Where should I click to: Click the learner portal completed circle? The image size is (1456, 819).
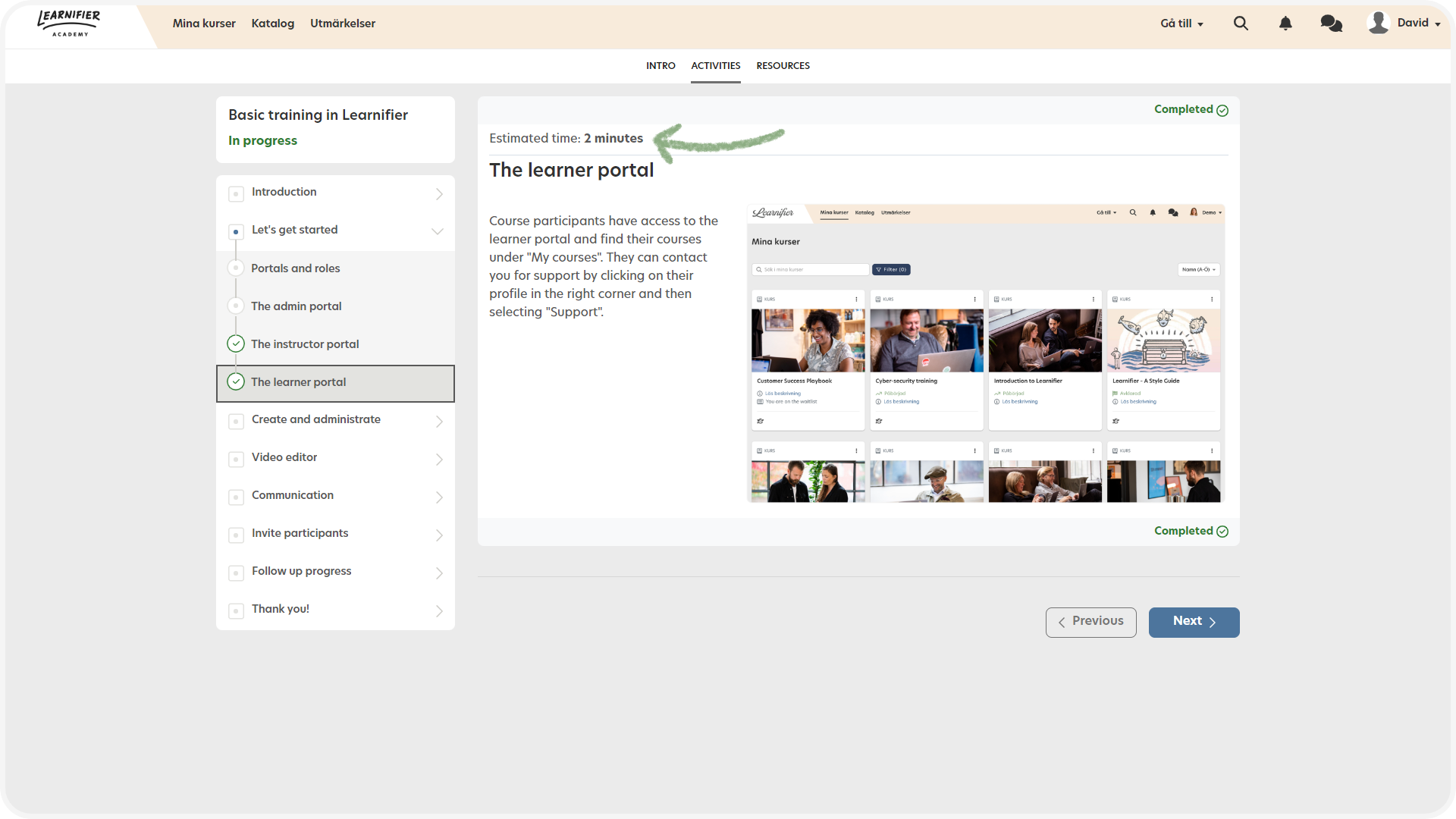236,382
